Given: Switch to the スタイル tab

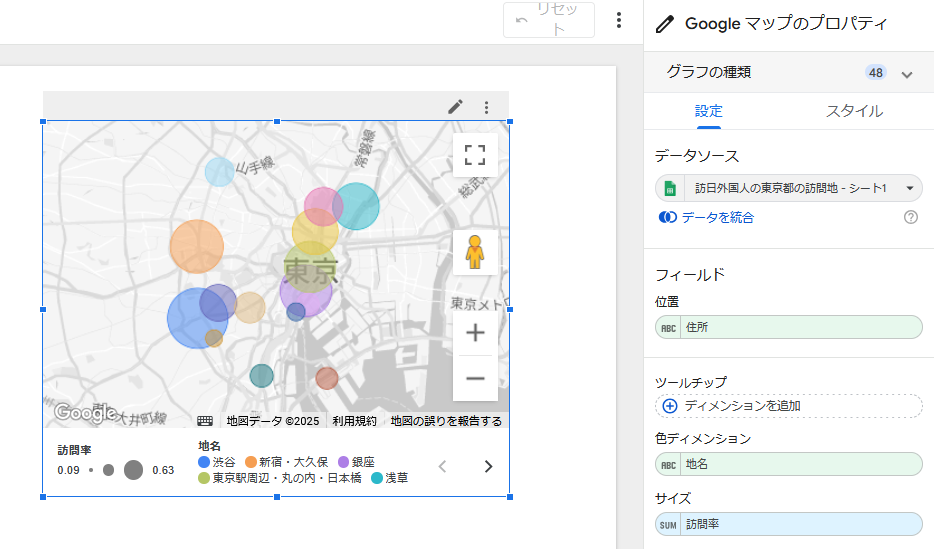Looking at the screenshot, I should pos(854,111).
